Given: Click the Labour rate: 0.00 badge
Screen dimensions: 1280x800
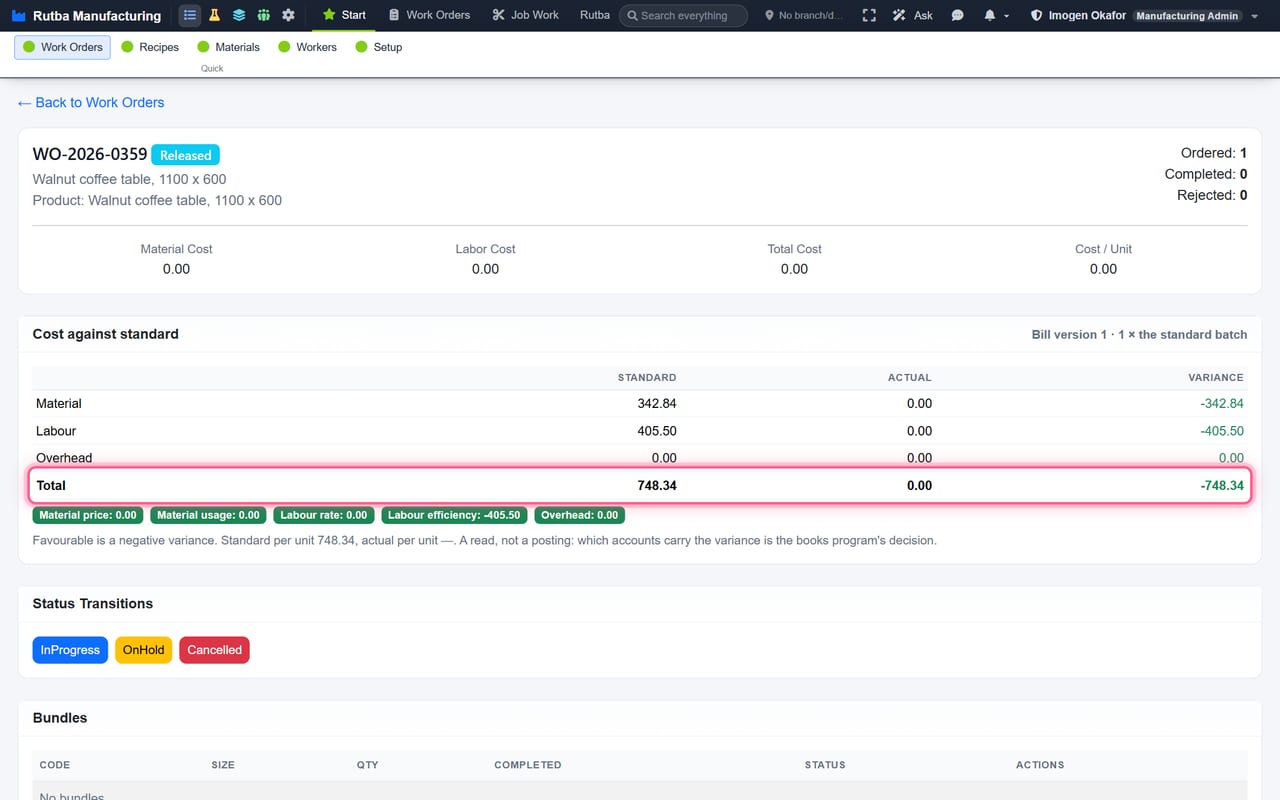Looking at the screenshot, I should point(324,515).
